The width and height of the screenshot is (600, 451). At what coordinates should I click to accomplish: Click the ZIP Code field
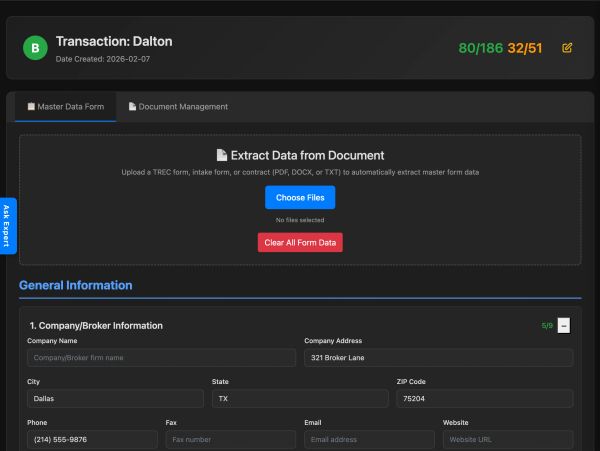coord(485,399)
